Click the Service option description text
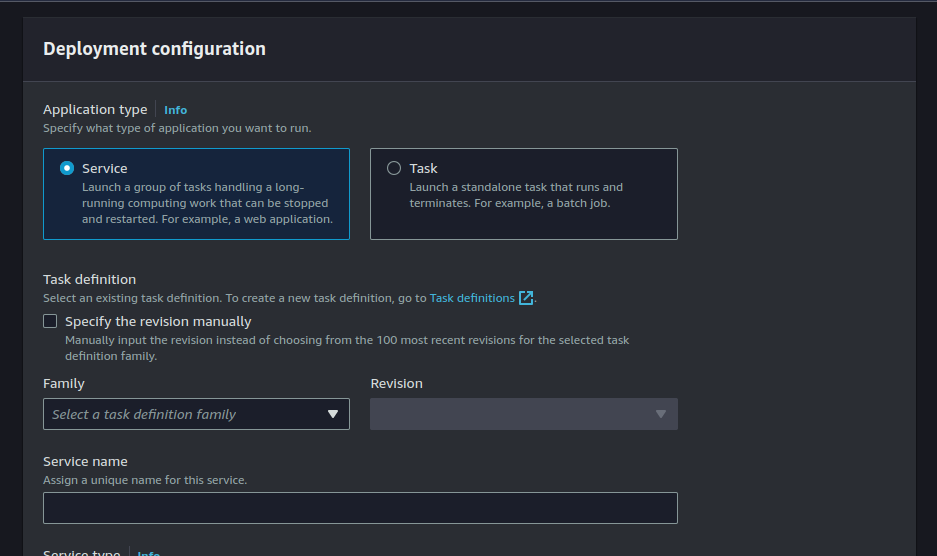 [x=207, y=203]
